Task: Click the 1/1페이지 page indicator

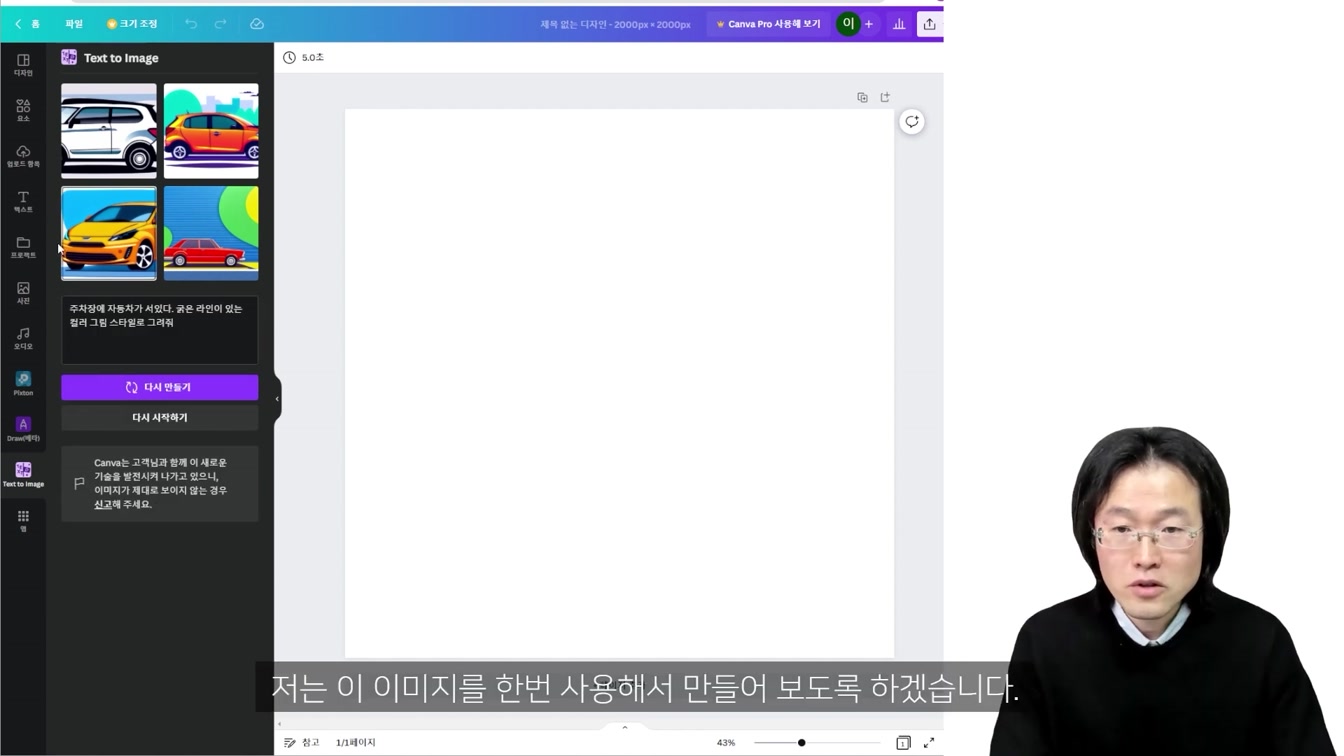Action: pyautogui.click(x=356, y=743)
